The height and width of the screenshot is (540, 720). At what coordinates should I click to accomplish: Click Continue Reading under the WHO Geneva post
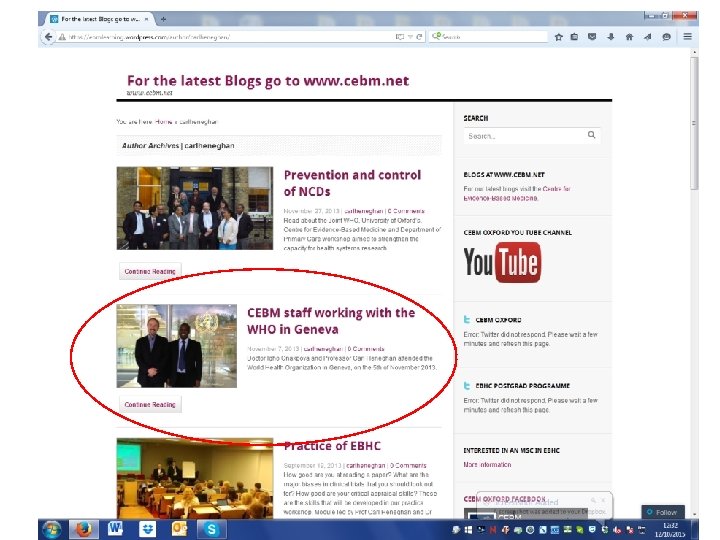coord(150,405)
